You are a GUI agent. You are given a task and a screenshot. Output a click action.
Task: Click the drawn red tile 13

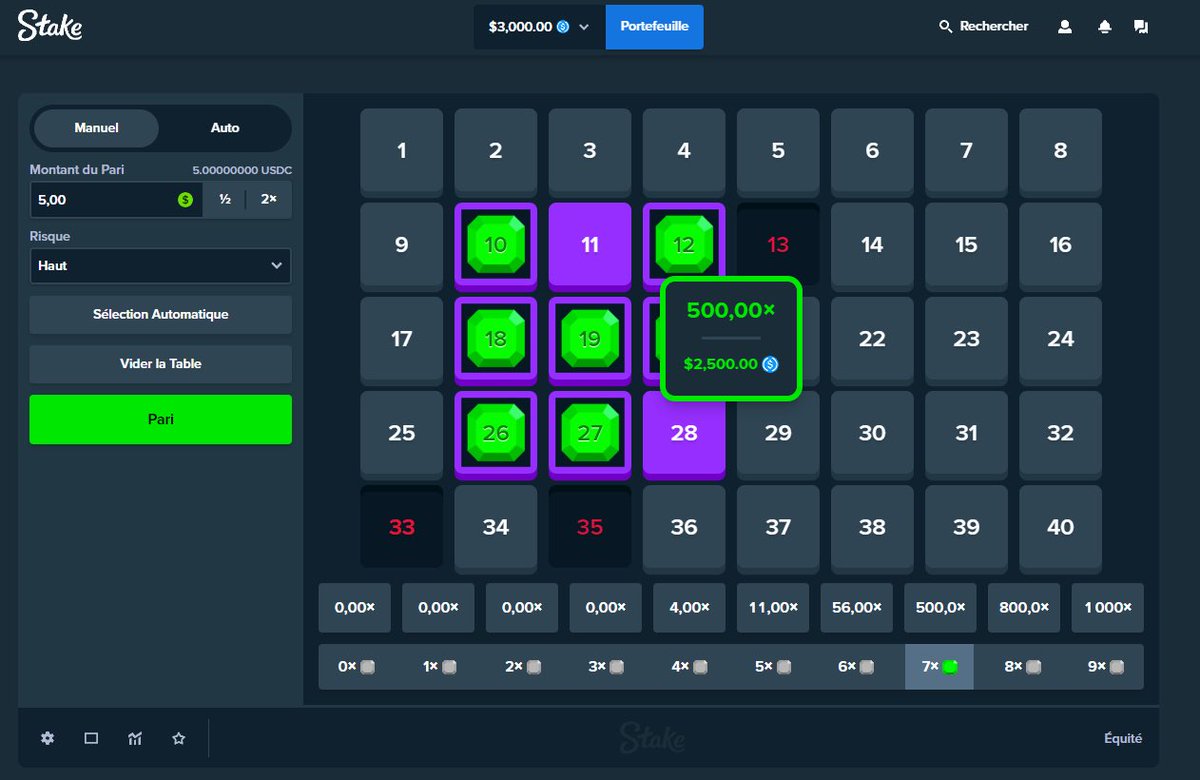click(778, 244)
